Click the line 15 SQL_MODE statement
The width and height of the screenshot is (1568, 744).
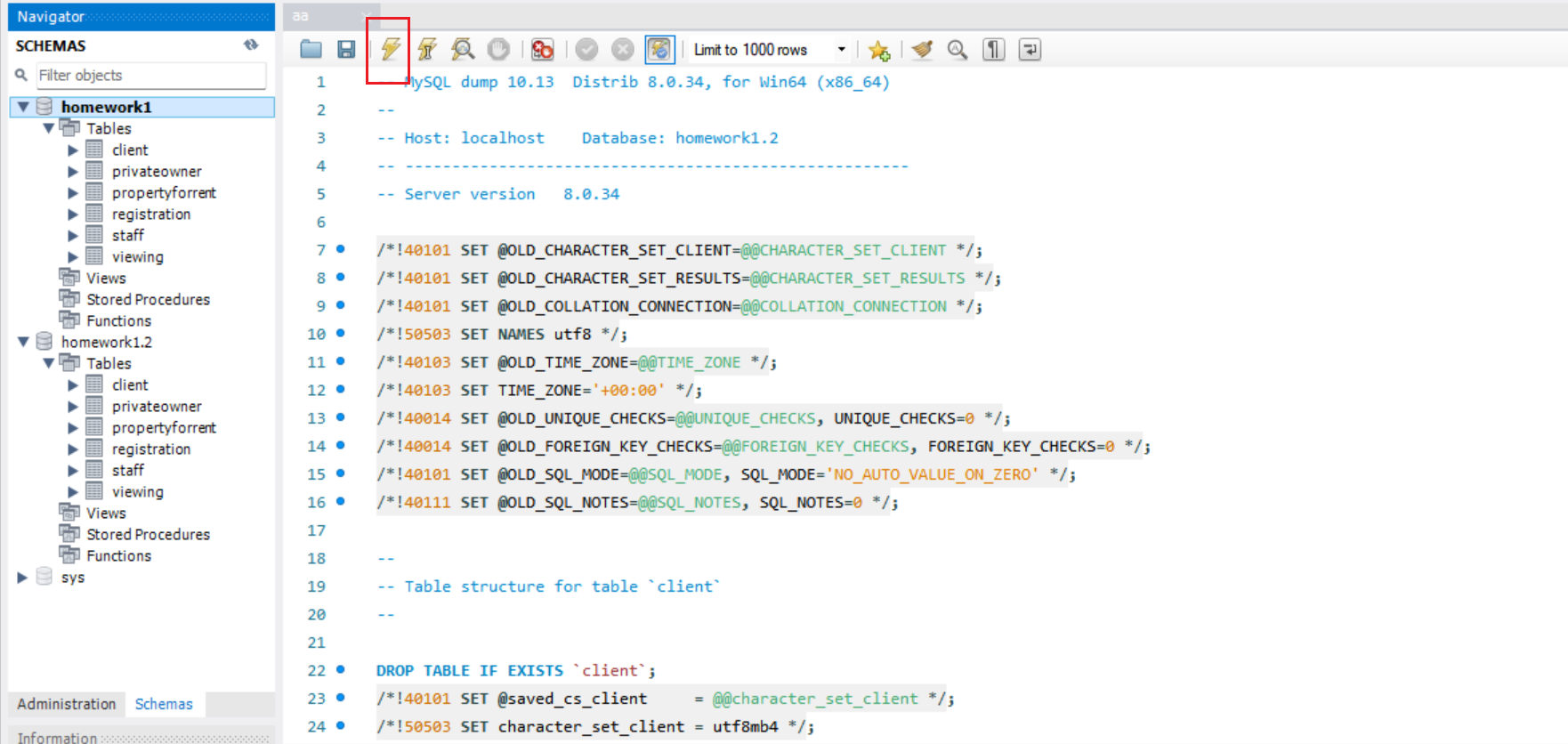pos(726,475)
